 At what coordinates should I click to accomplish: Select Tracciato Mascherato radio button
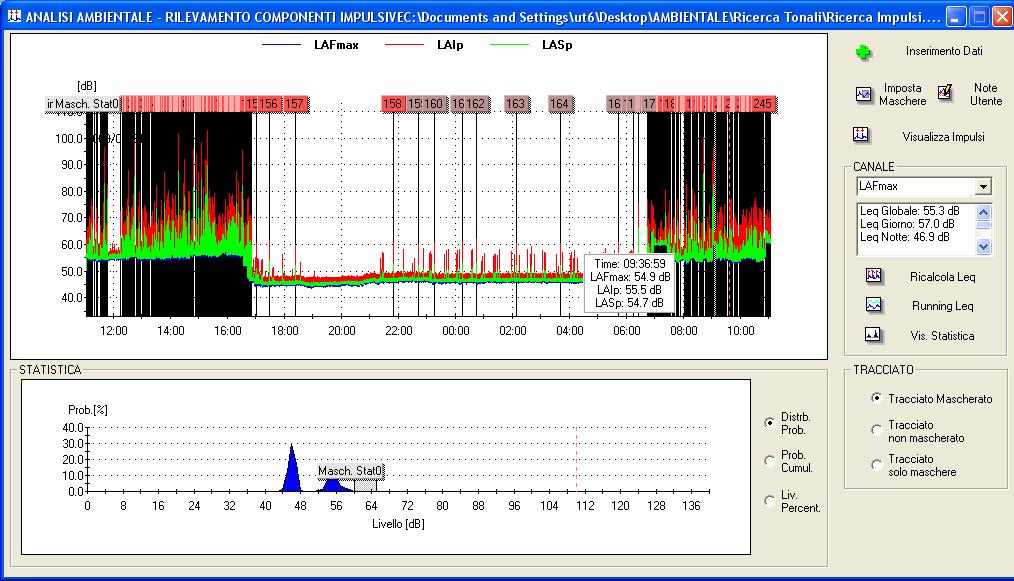pyautogui.click(x=876, y=398)
